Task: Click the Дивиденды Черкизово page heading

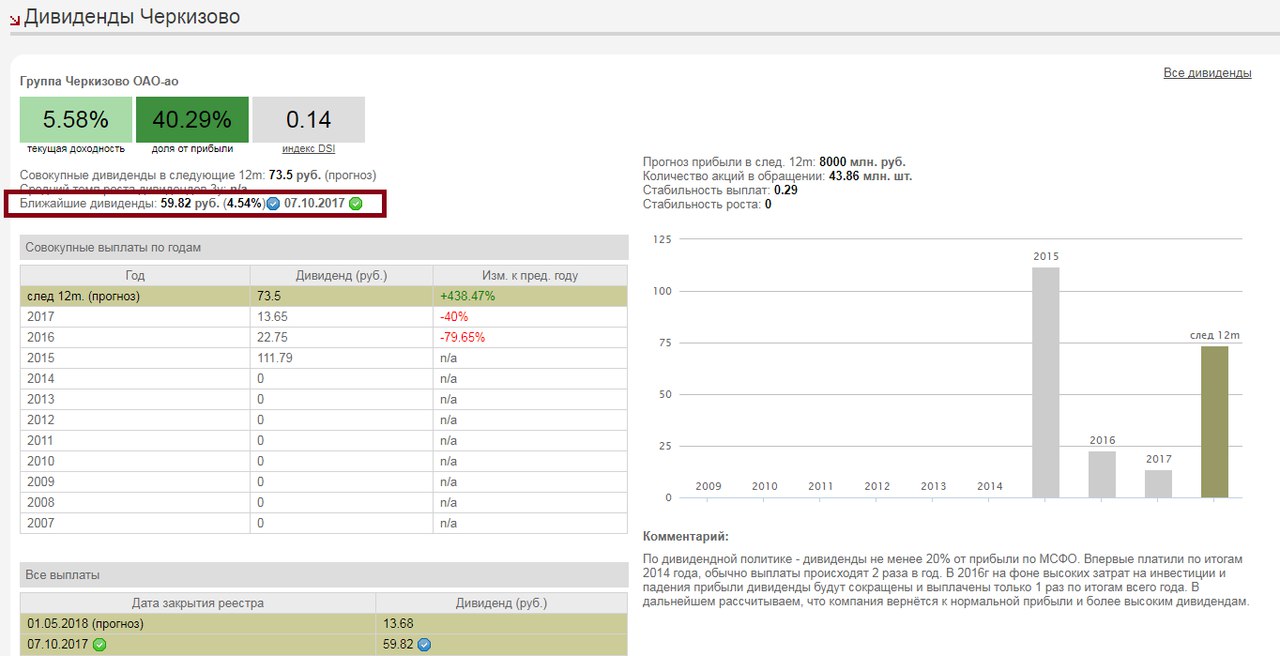Action: tap(132, 17)
